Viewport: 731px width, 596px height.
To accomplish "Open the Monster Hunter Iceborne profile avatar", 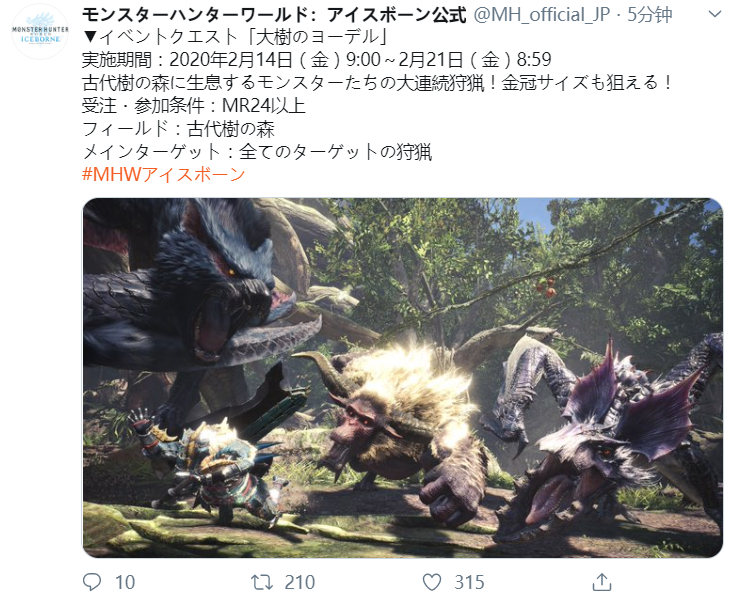I will point(40,31).
